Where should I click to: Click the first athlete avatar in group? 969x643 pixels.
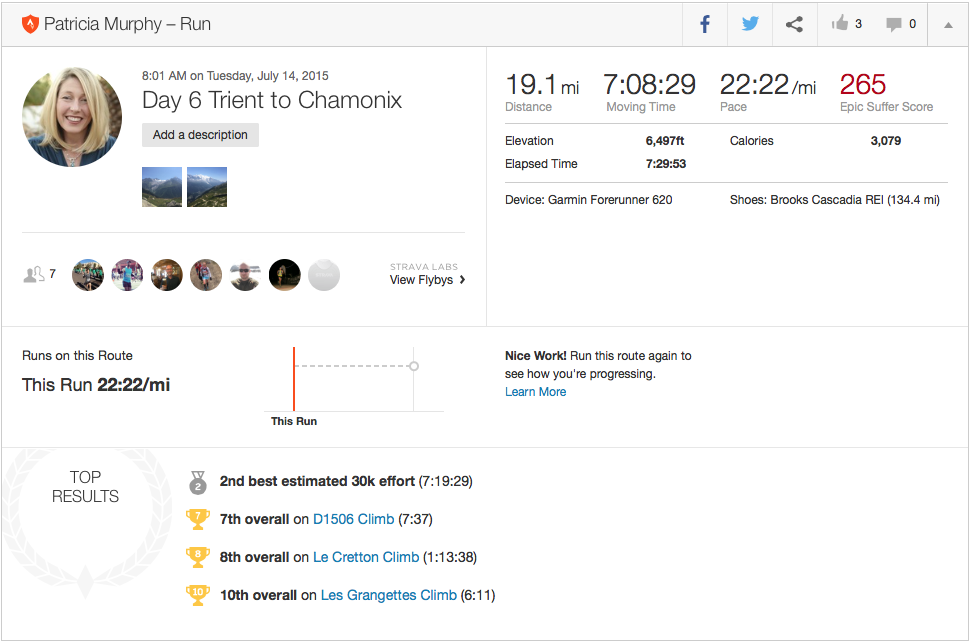pyautogui.click(x=88, y=275)
